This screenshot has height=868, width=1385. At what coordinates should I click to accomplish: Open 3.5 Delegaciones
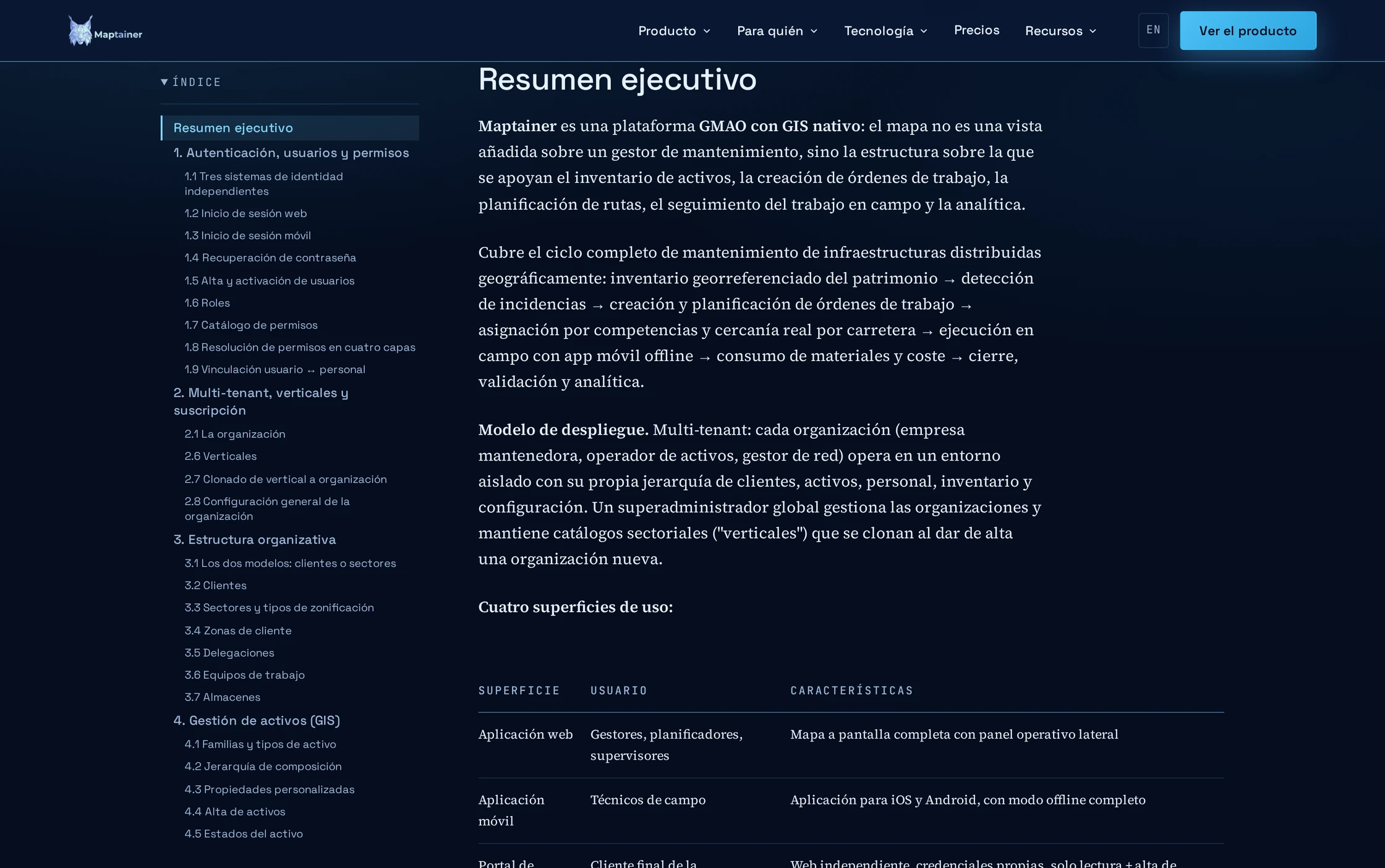(x=229, y=653)
